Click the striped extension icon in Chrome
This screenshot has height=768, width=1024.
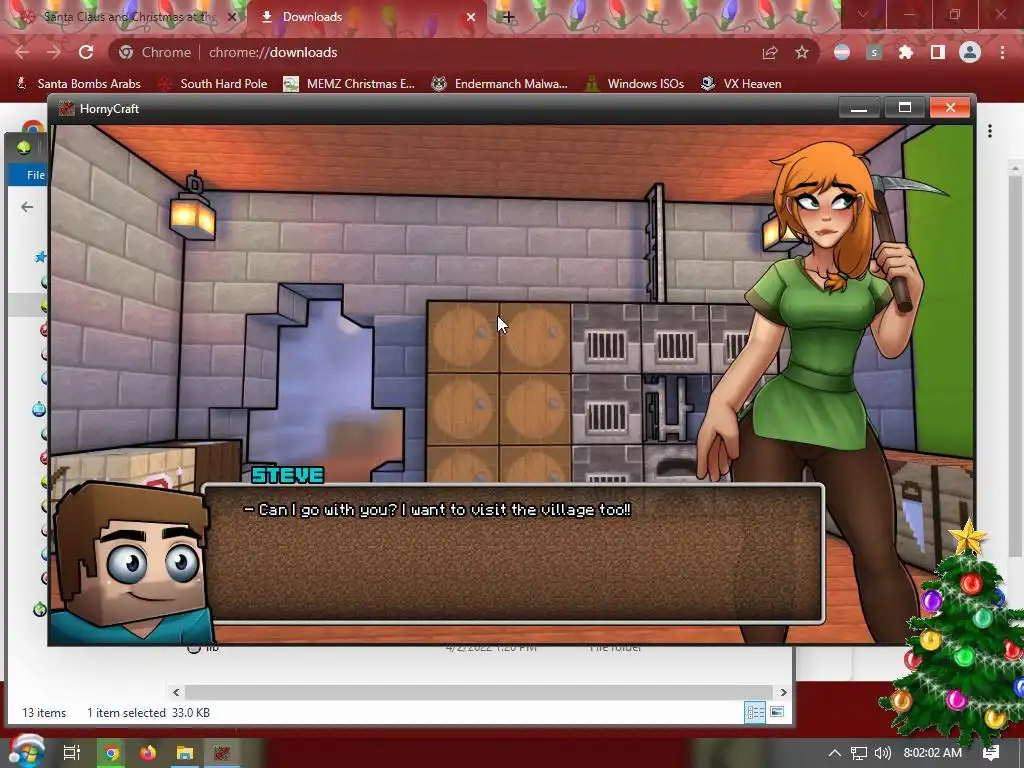[842, 52]
